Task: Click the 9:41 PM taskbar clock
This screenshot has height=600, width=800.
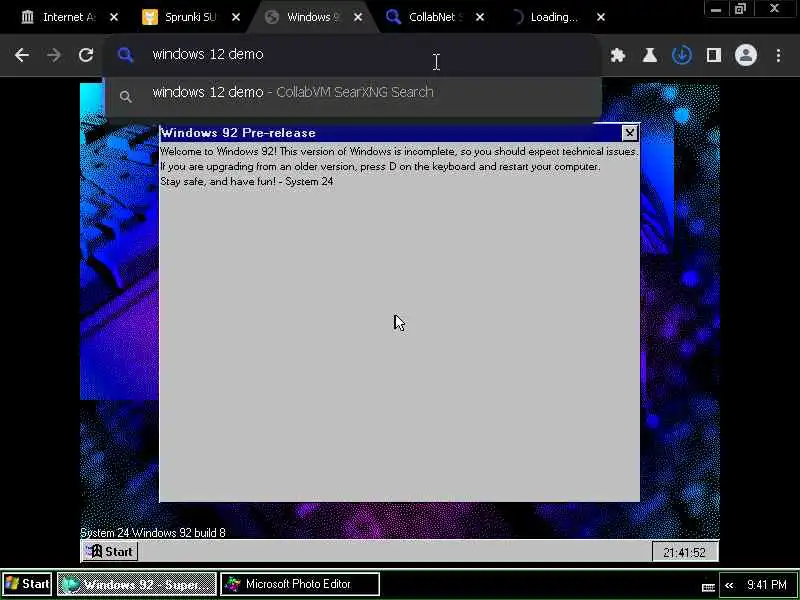Action: [767, 585]
